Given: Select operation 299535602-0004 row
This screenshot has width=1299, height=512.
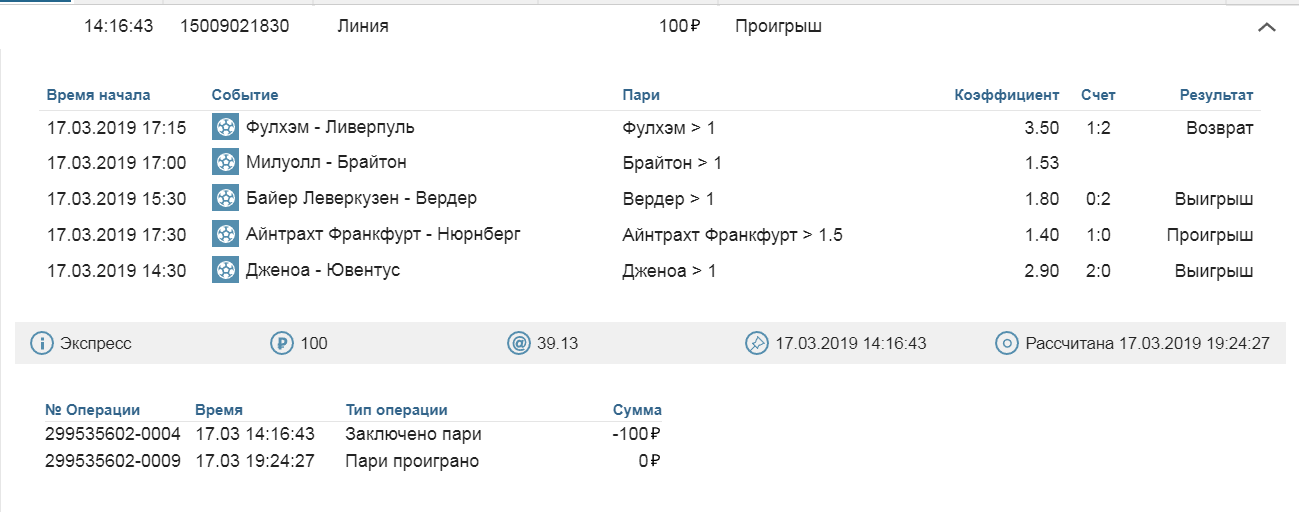Looking at the screenshot, I should (353, 434).
